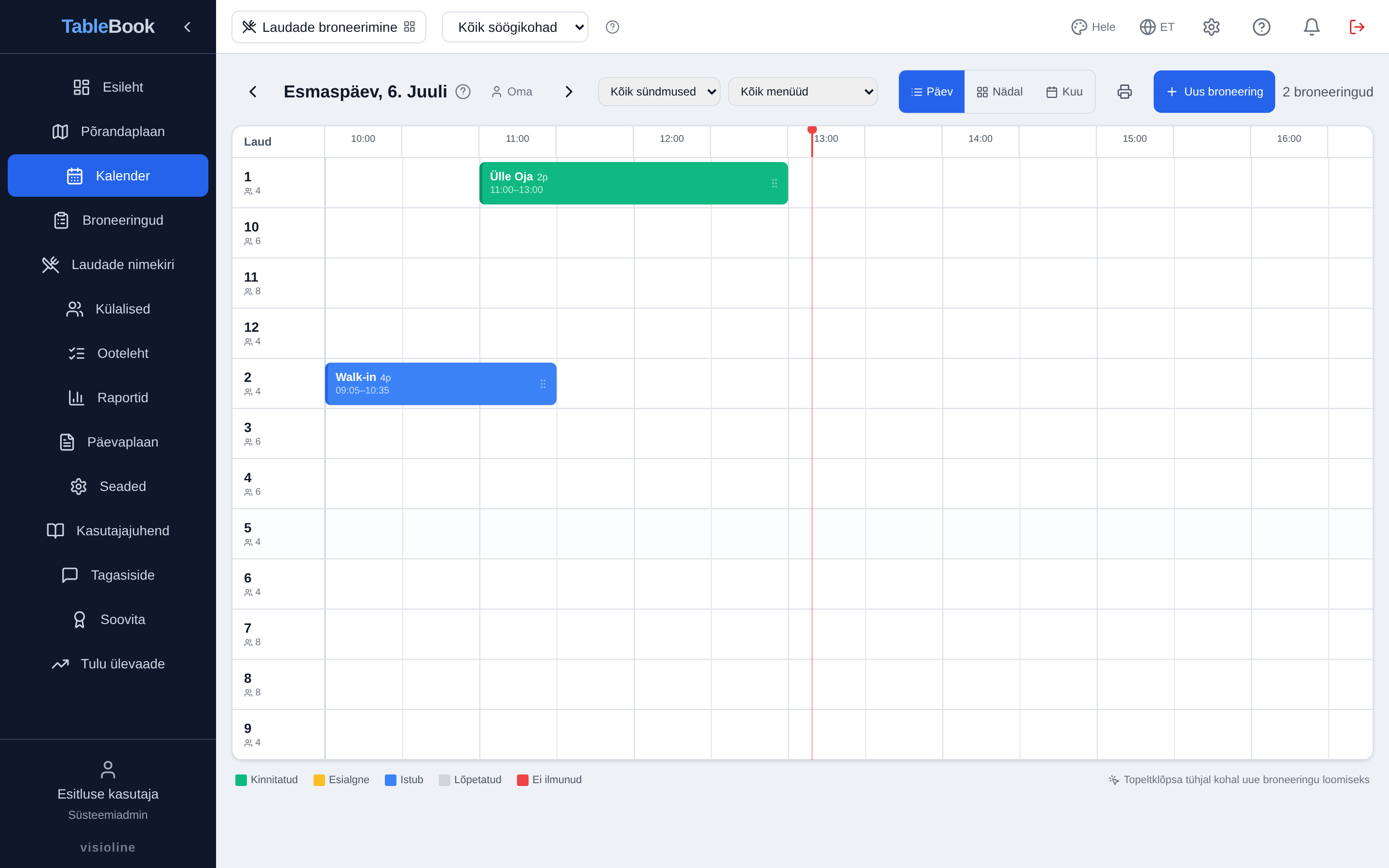The width and height of the screenshot is (1389, 868).
Task: Switch language via ET toggle
Action: [1157, 27]
